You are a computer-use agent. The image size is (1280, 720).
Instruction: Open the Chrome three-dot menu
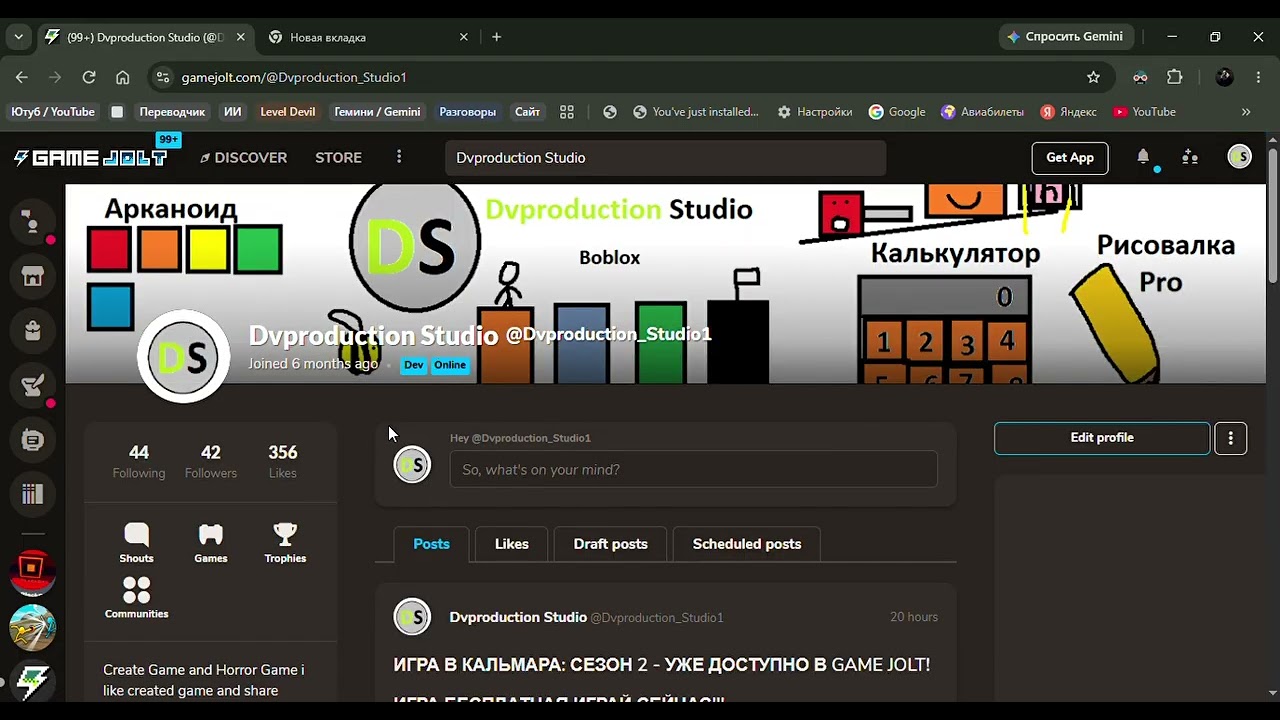click(x=1258, y=77)
